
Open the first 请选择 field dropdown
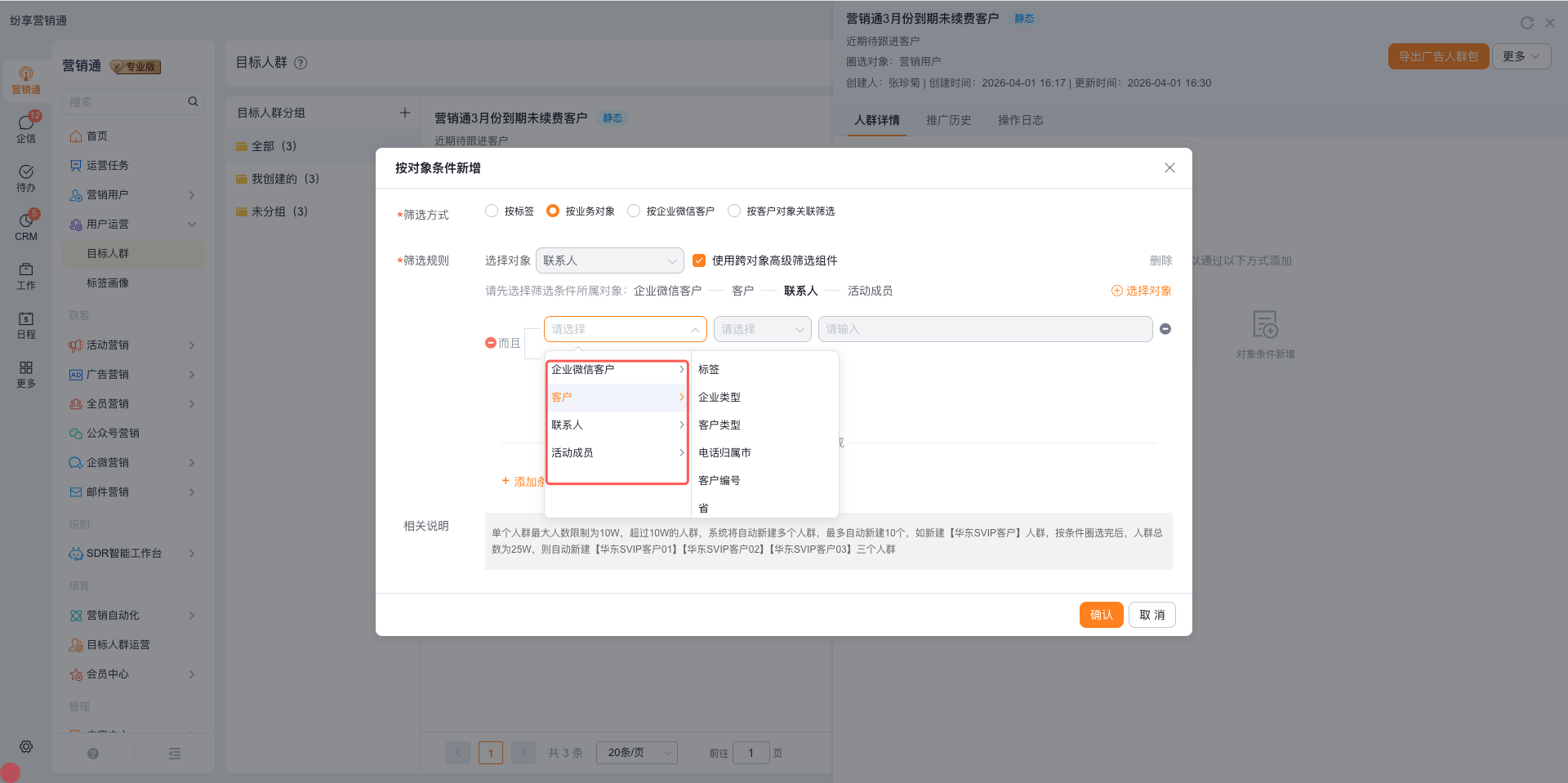pos(626,329)
